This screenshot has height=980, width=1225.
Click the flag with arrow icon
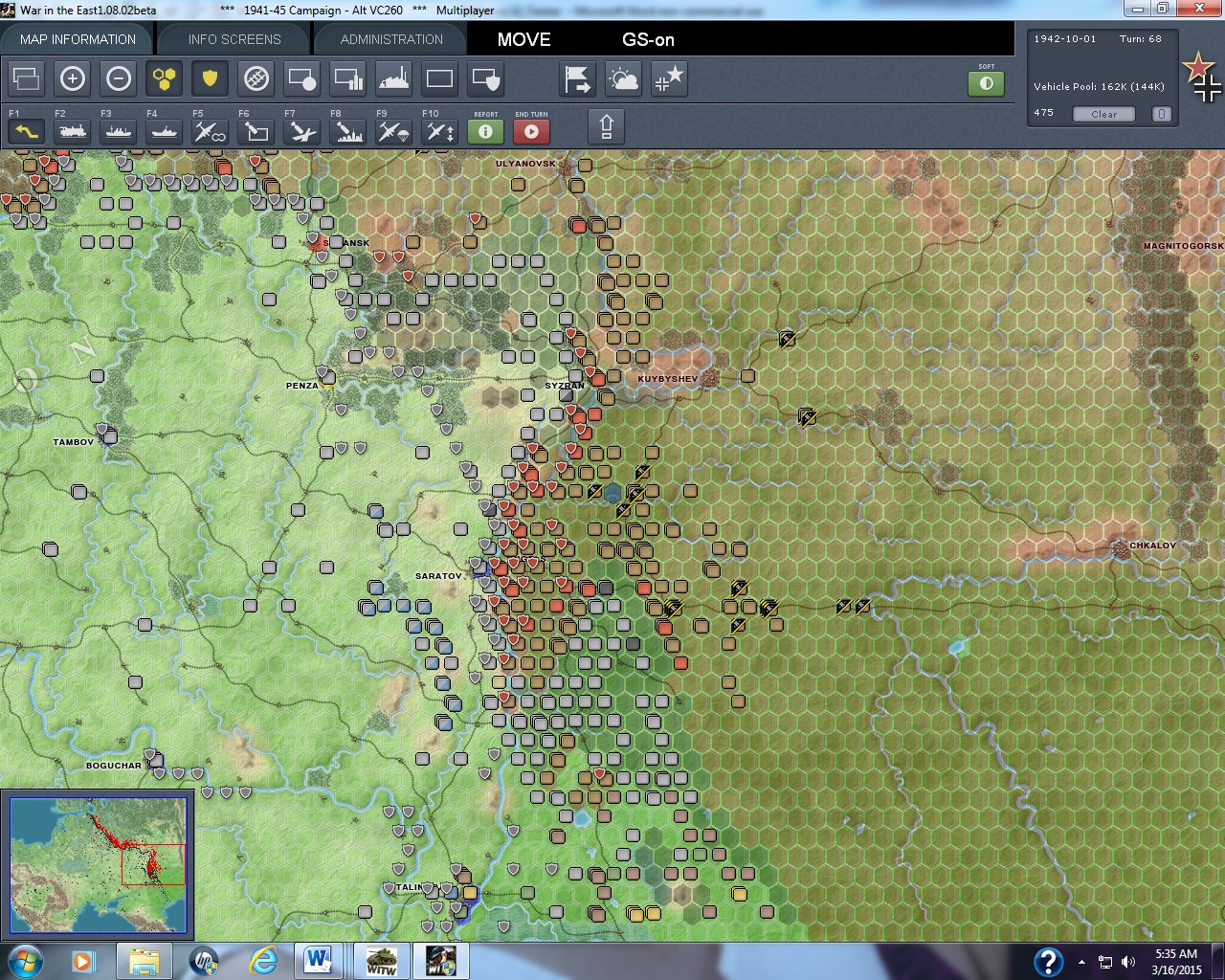pos(578,78)
